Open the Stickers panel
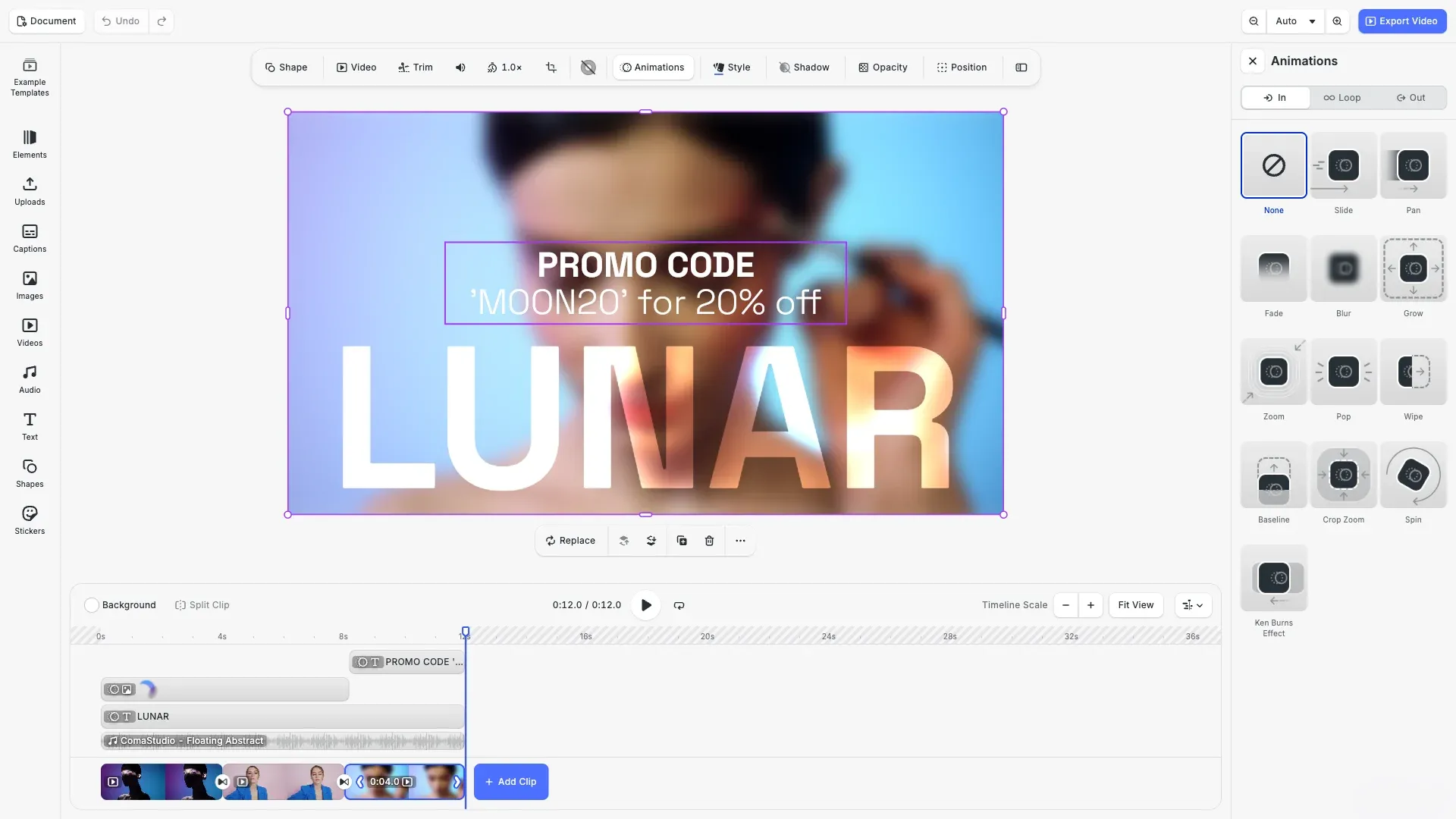1456x819 pixels. pyautogui.click(x=30, y=520)
